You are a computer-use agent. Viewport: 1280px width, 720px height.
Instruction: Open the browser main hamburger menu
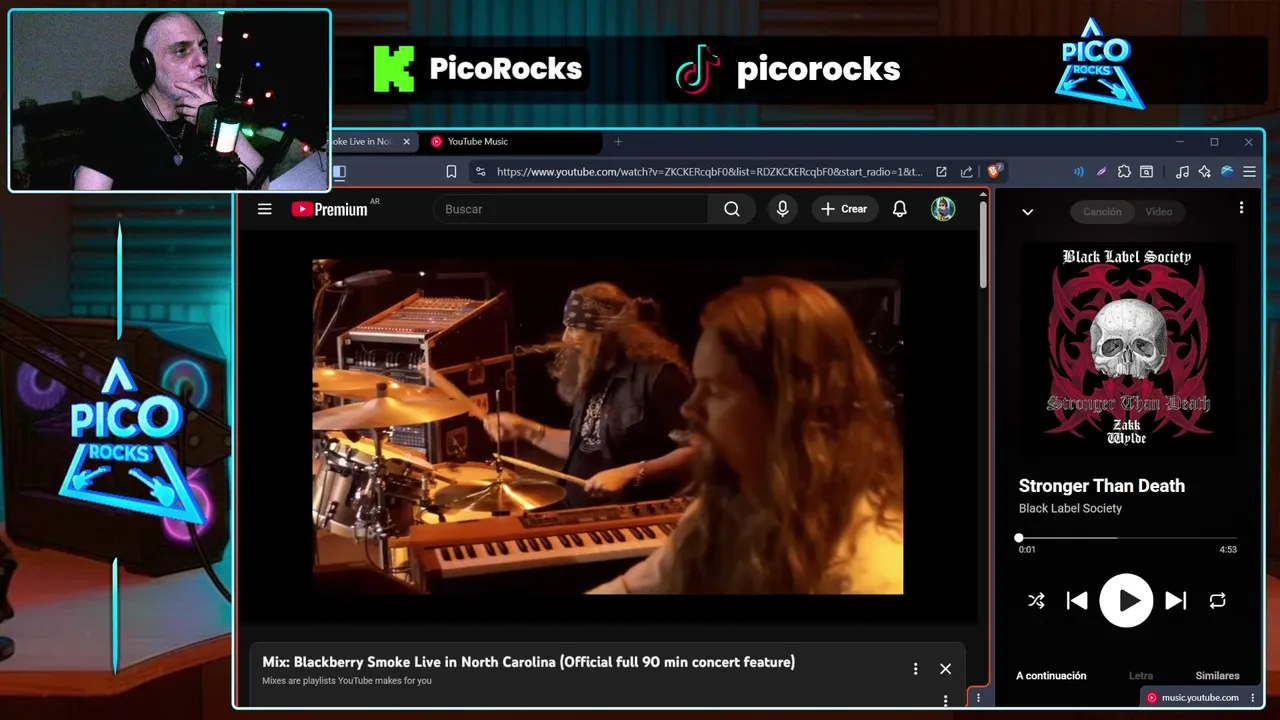pyautogui.click(x=1249, y=172)
